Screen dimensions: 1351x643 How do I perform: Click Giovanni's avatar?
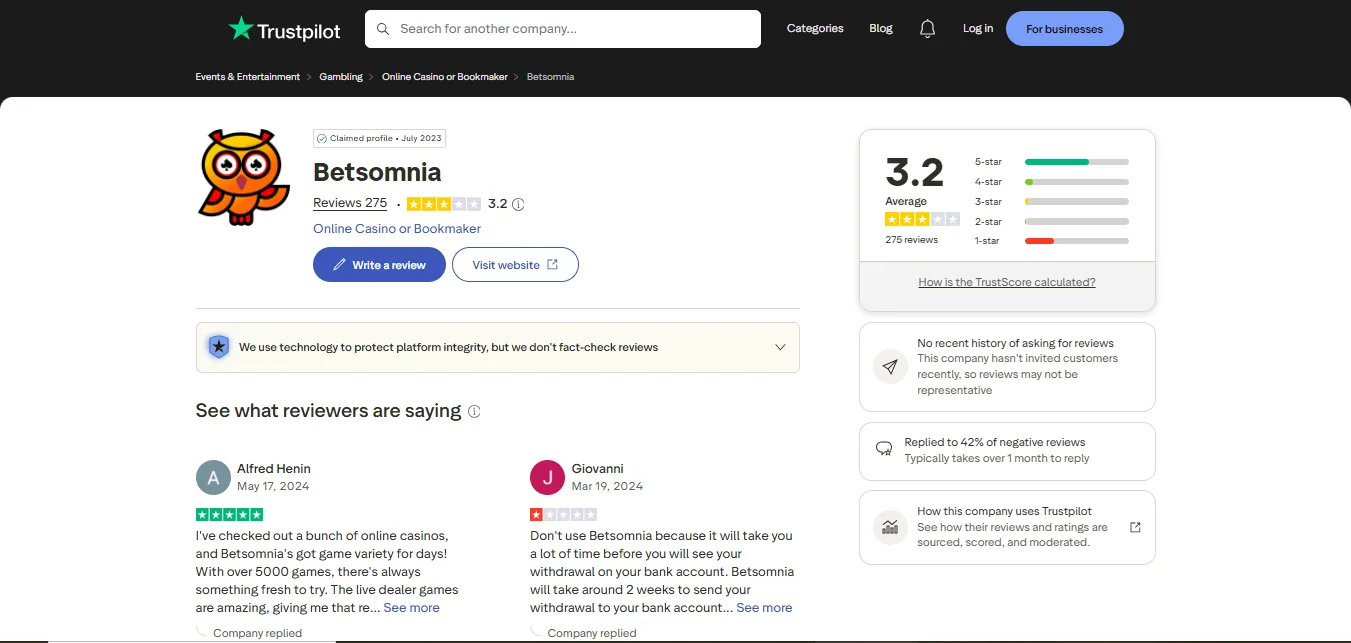coord(547,477)
